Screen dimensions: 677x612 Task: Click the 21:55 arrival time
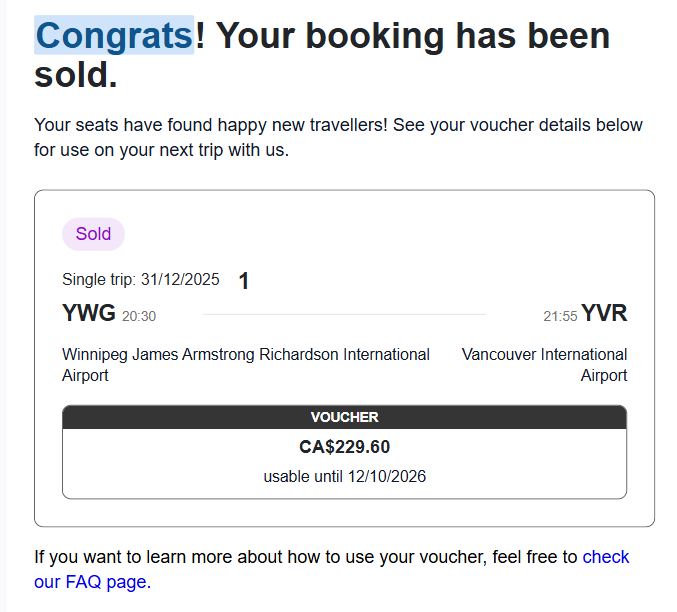(x=560, y=316)
